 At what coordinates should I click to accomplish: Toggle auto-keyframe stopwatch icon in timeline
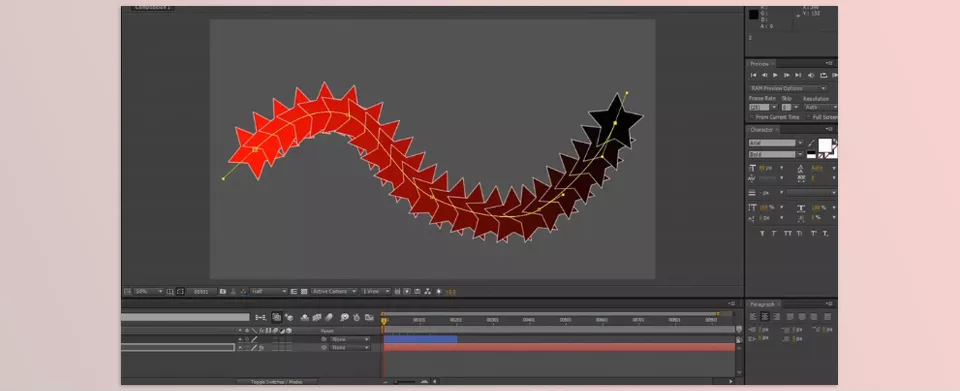click(356, 318)
